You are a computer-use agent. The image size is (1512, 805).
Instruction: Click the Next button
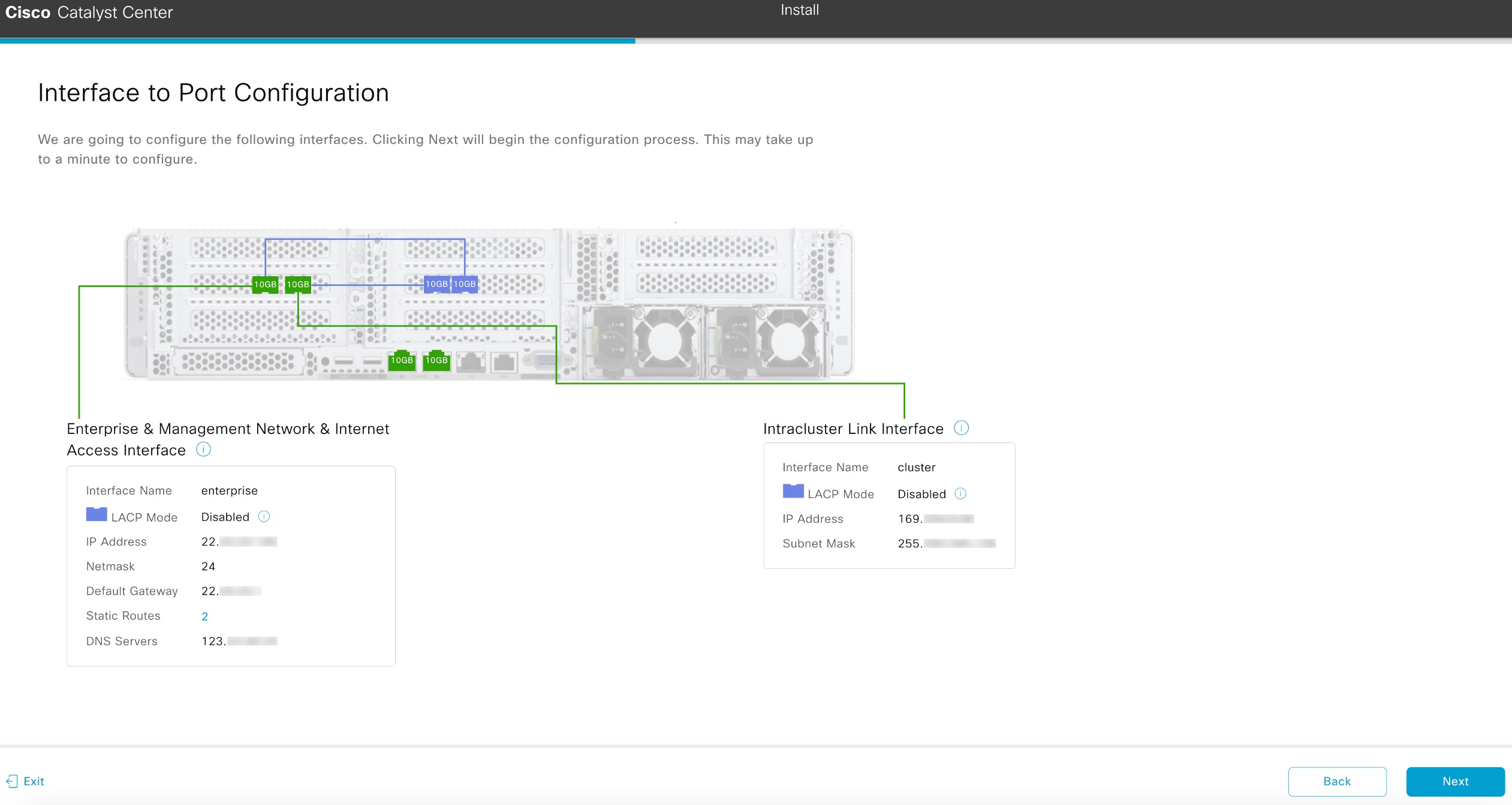click(x=1455, y=781)
